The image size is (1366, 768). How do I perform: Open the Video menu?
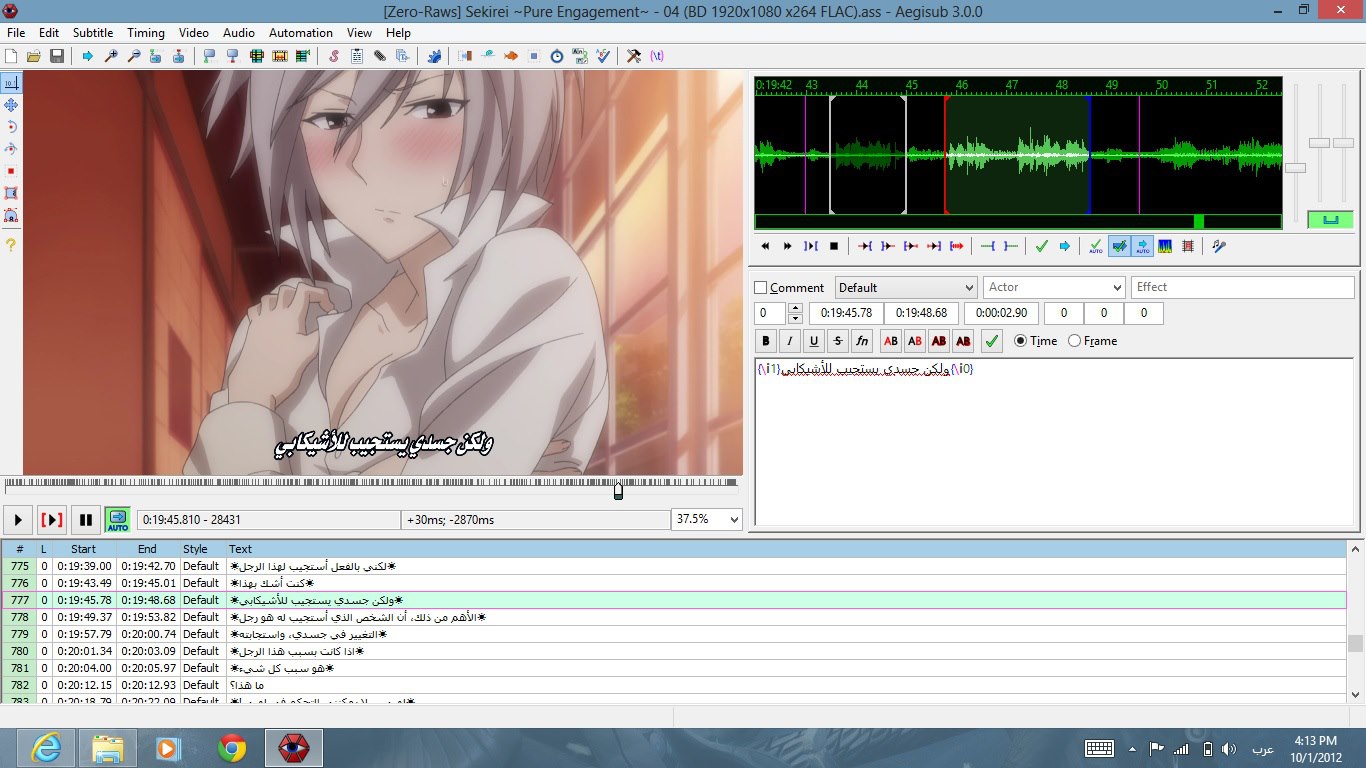(194, 33)
